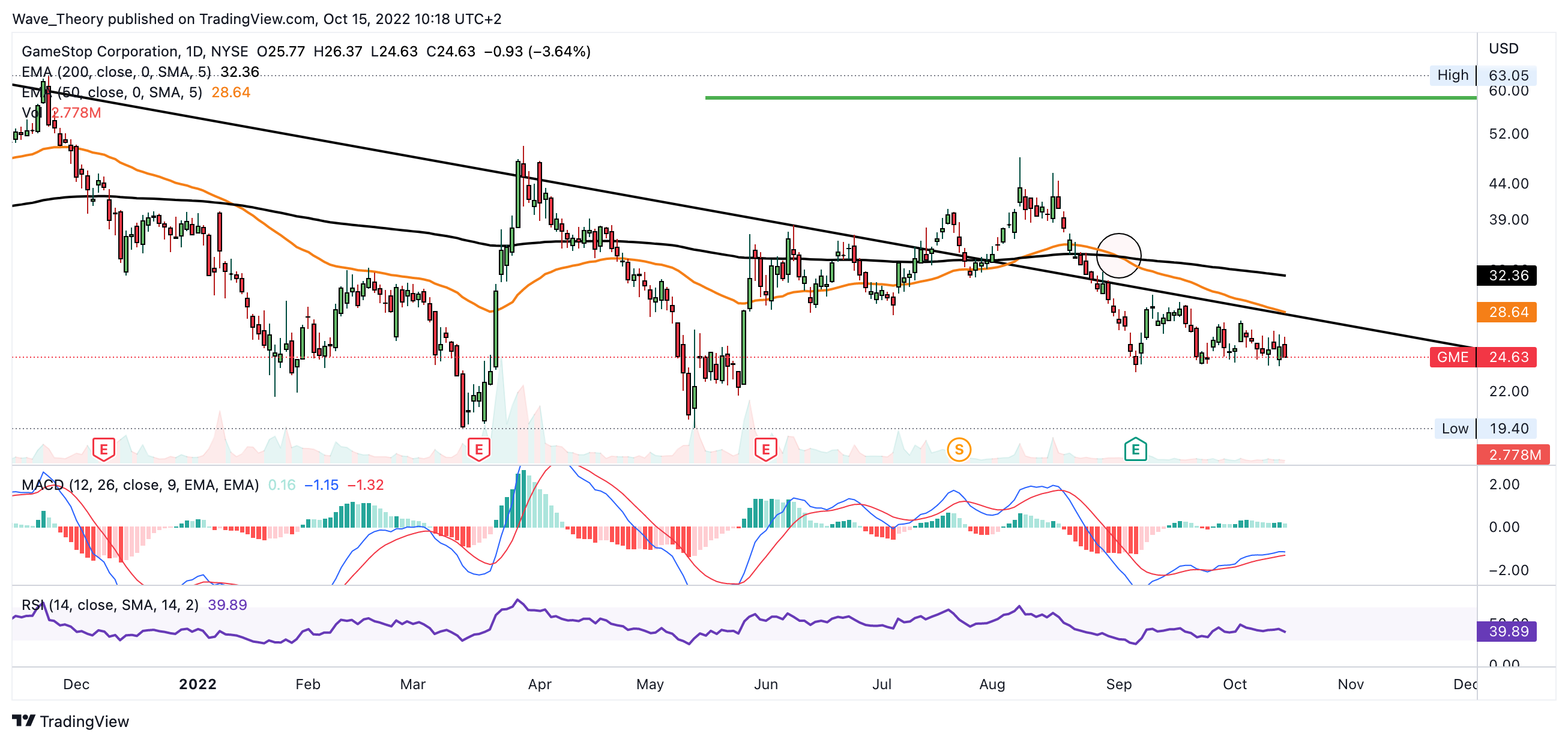Viewport: 1568px width, 742px height.
Task: Click the orange split S marker
Action: point(959,449)
